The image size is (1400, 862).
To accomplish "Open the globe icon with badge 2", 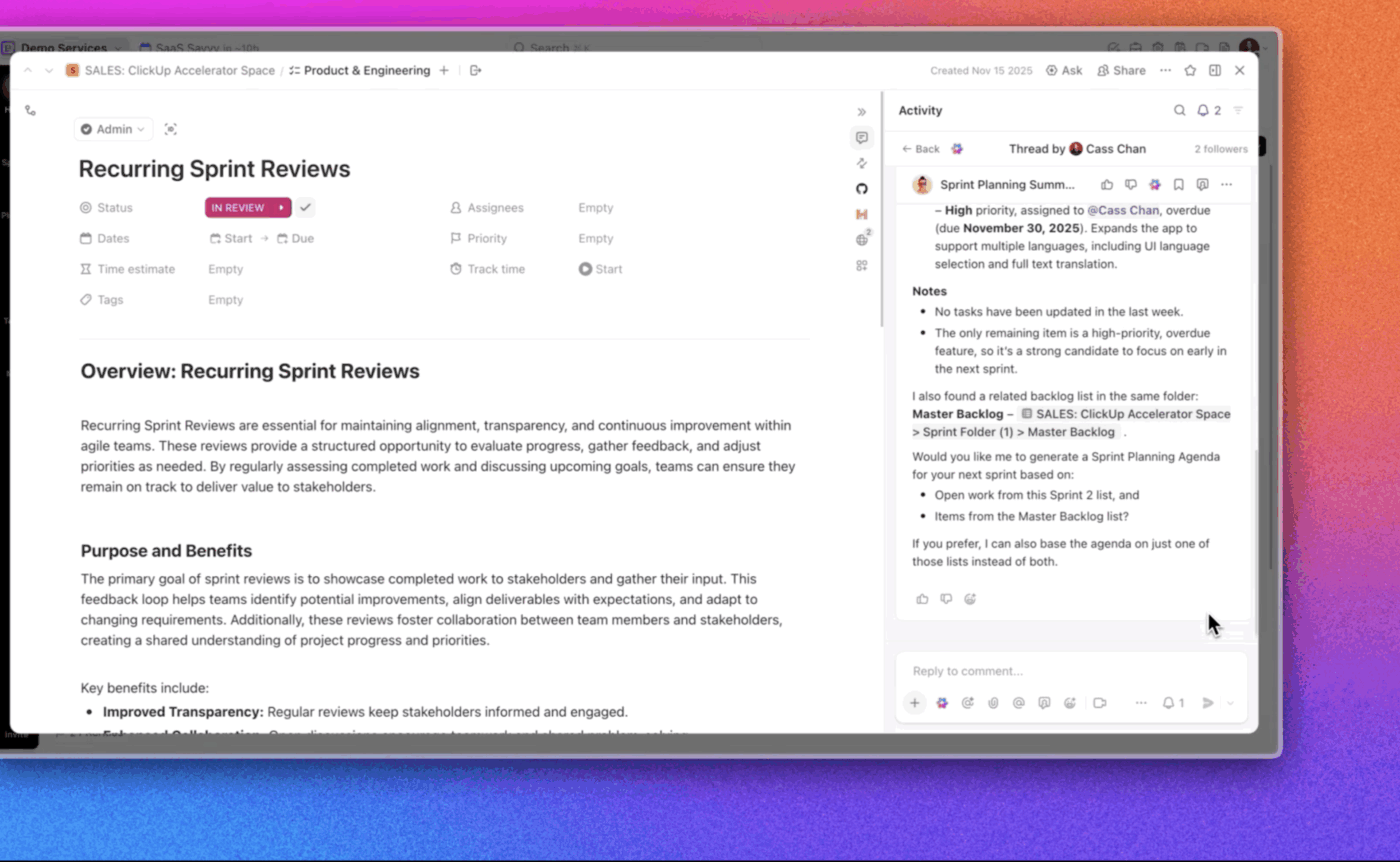I will click(863, 239).
